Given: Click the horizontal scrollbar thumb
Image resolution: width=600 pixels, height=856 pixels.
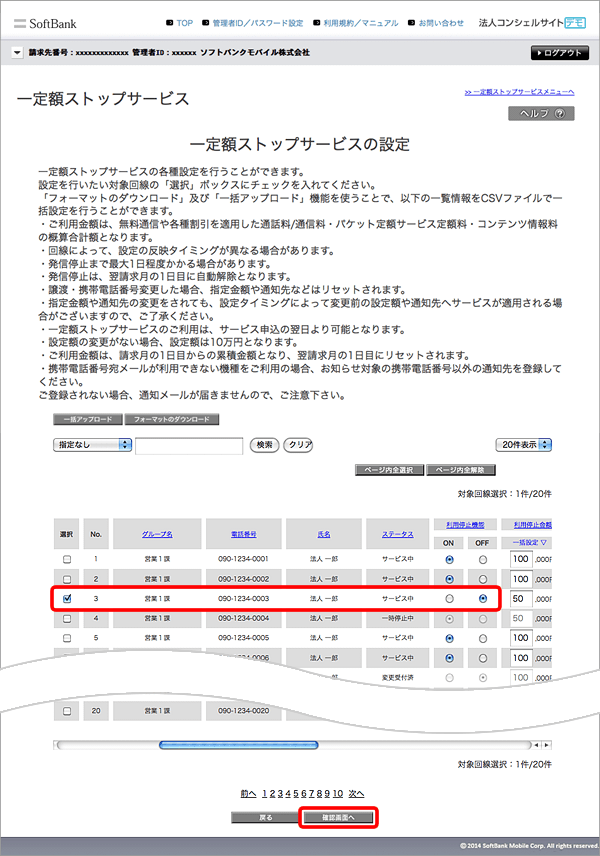Looking at the screenshot, I should click(x=239, y=745).
